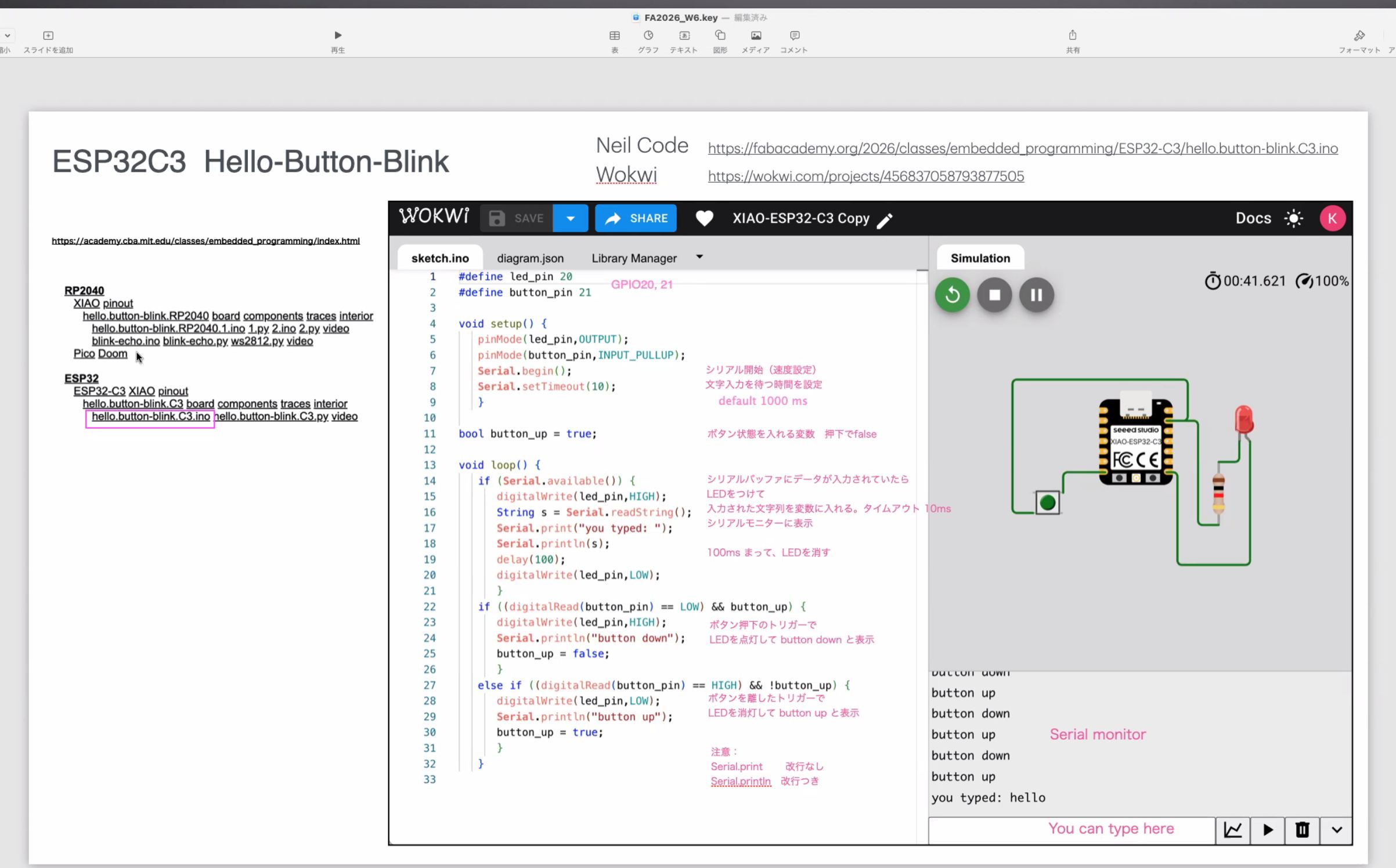The height and width of the screenshot is (868, 1396).
Task: Expand the serial monitor chevron menu
Action: click(1336, 830)
